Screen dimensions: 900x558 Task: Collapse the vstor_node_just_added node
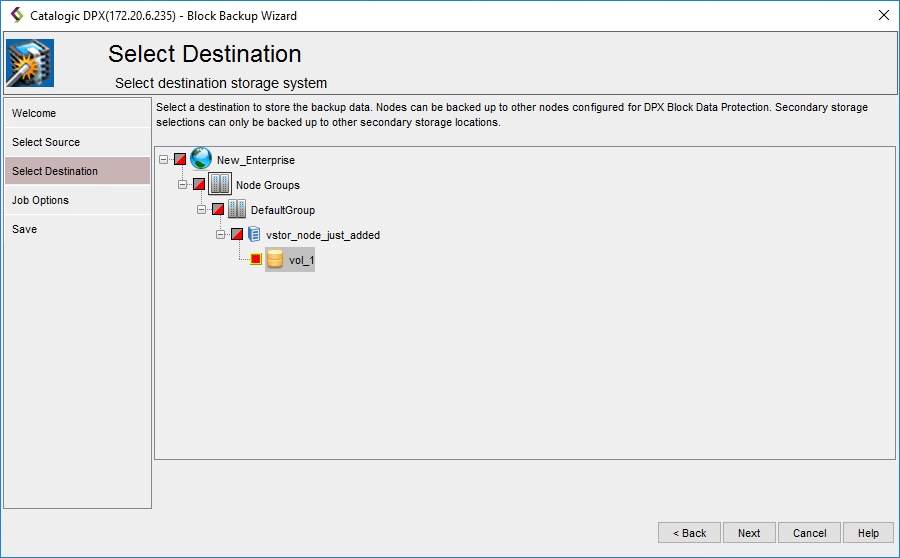221,234
